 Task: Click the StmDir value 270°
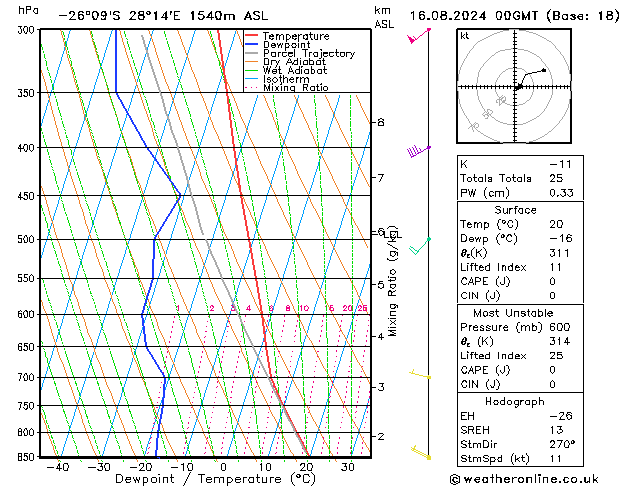562,444
